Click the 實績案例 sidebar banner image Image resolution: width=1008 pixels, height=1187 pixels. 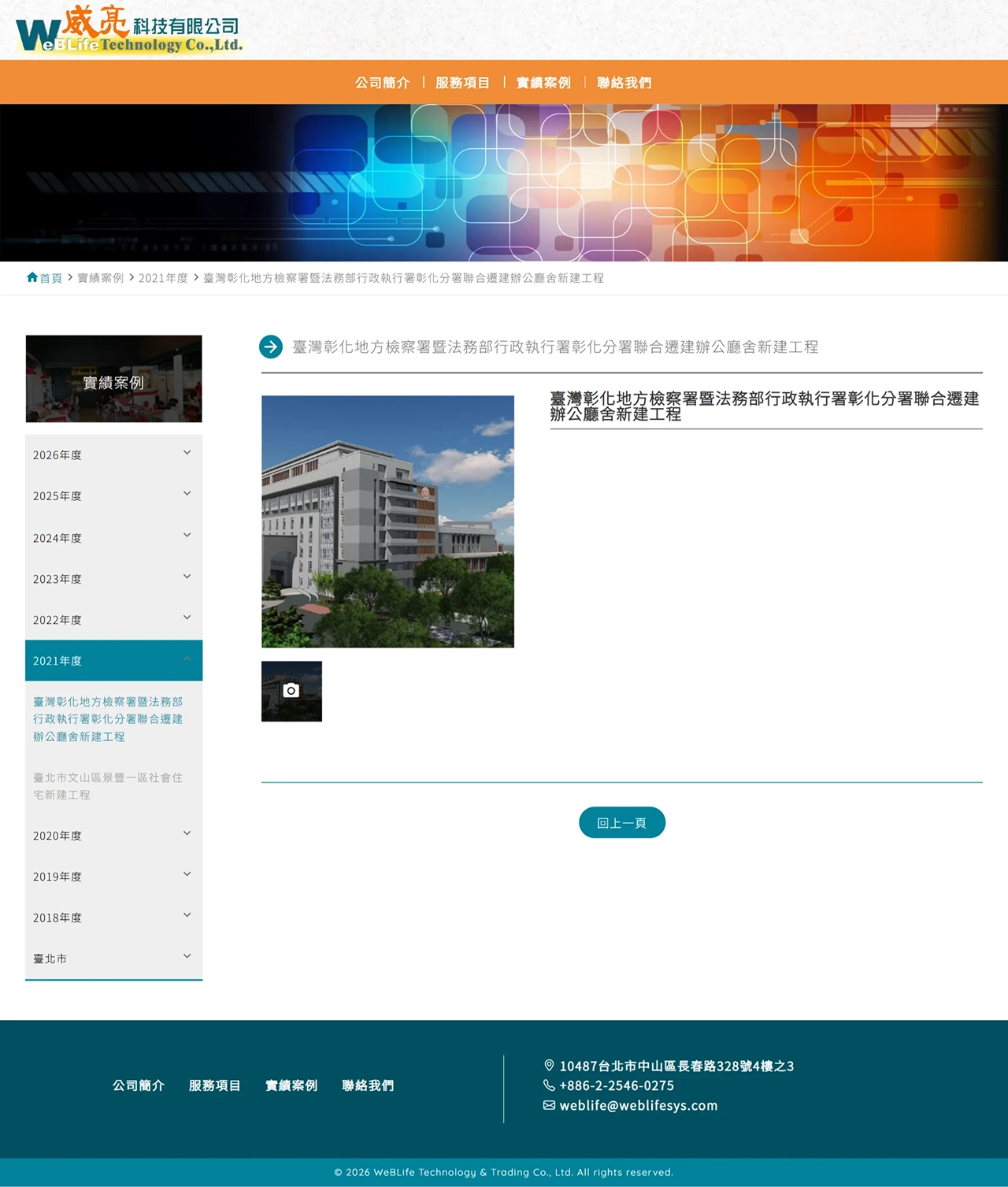tap(113, 379)
